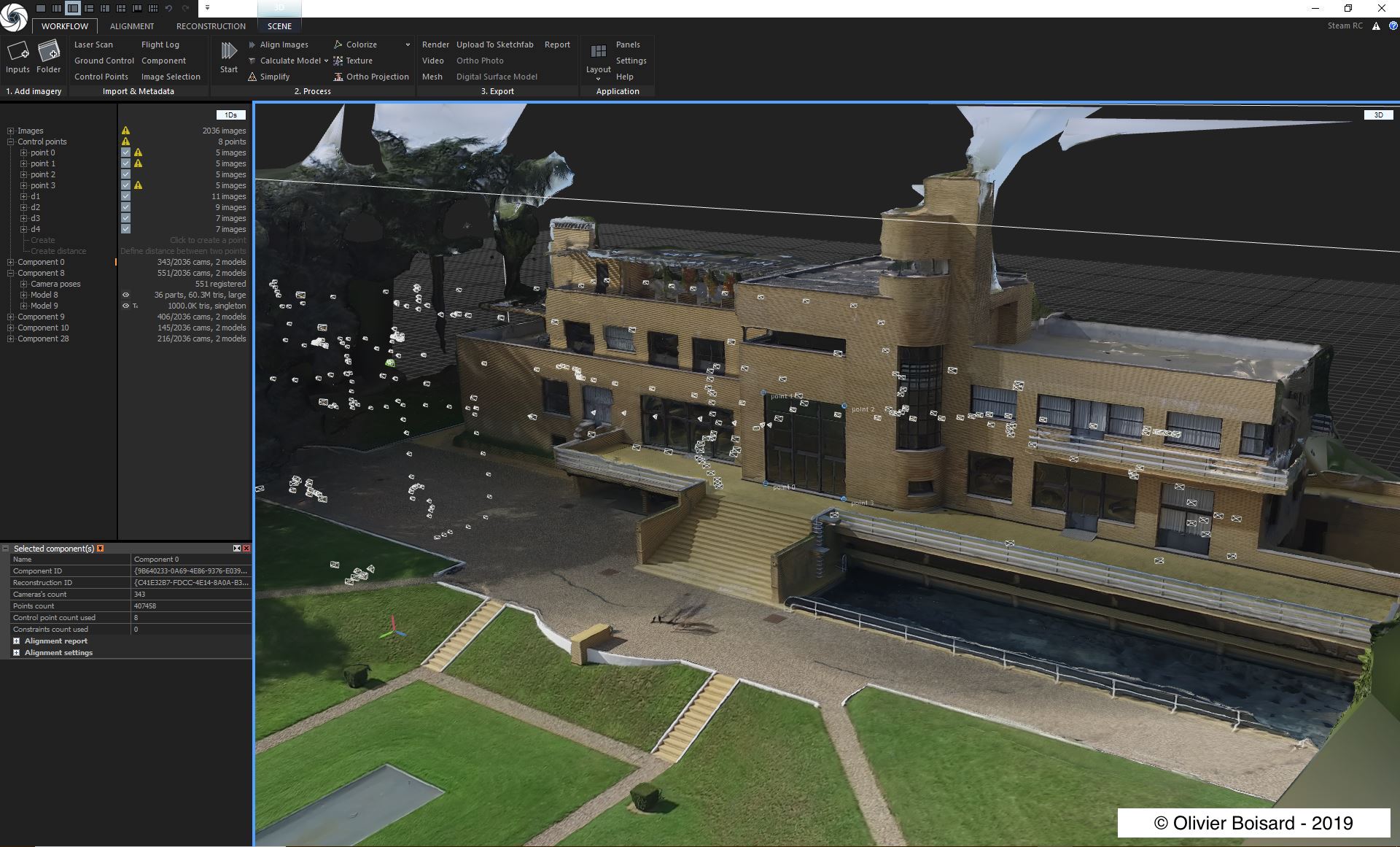
Task: Expand the Component 0 node
Action: pos(11,262)
